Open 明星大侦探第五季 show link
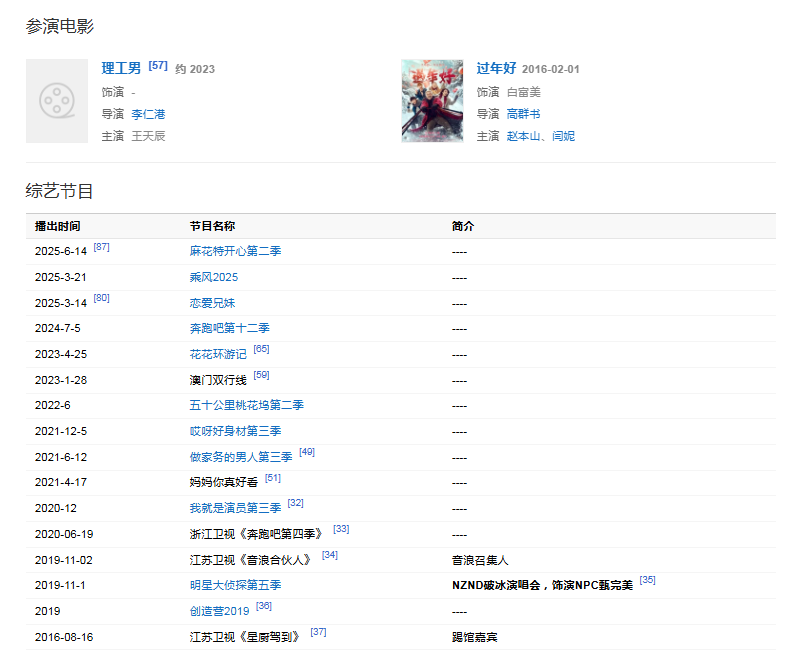Image resolution: width=799 pixels, height=652 pixels. pos(235,585)
